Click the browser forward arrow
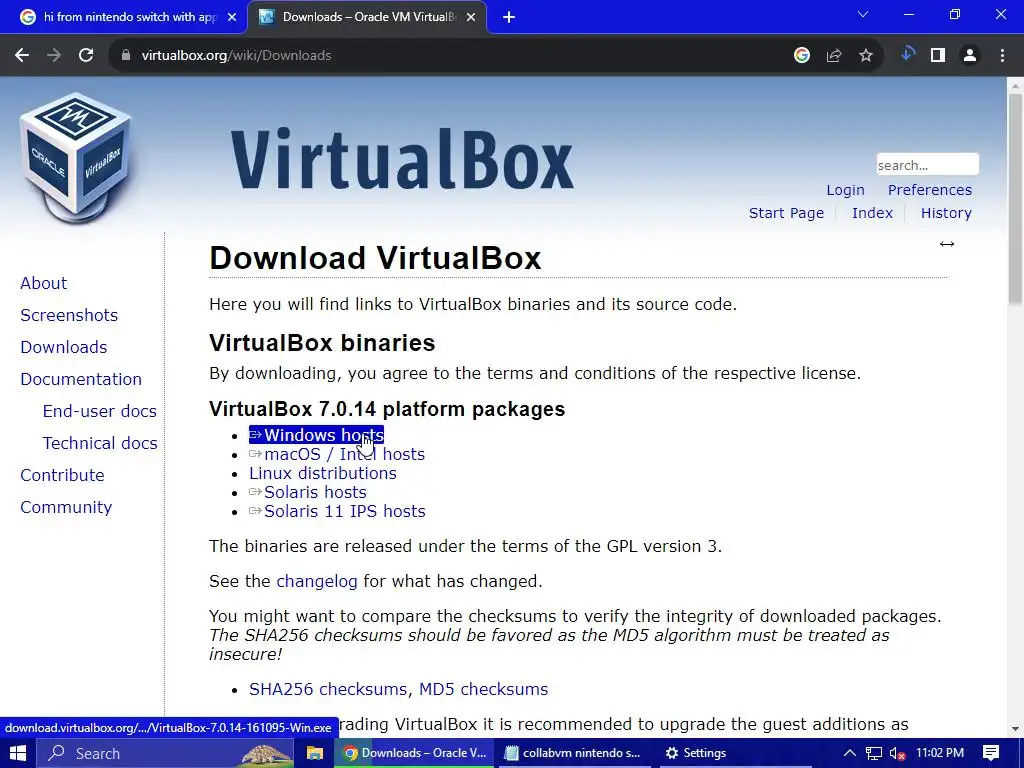1024x768 pixels. pyautogui.click(x=54, y=56)
